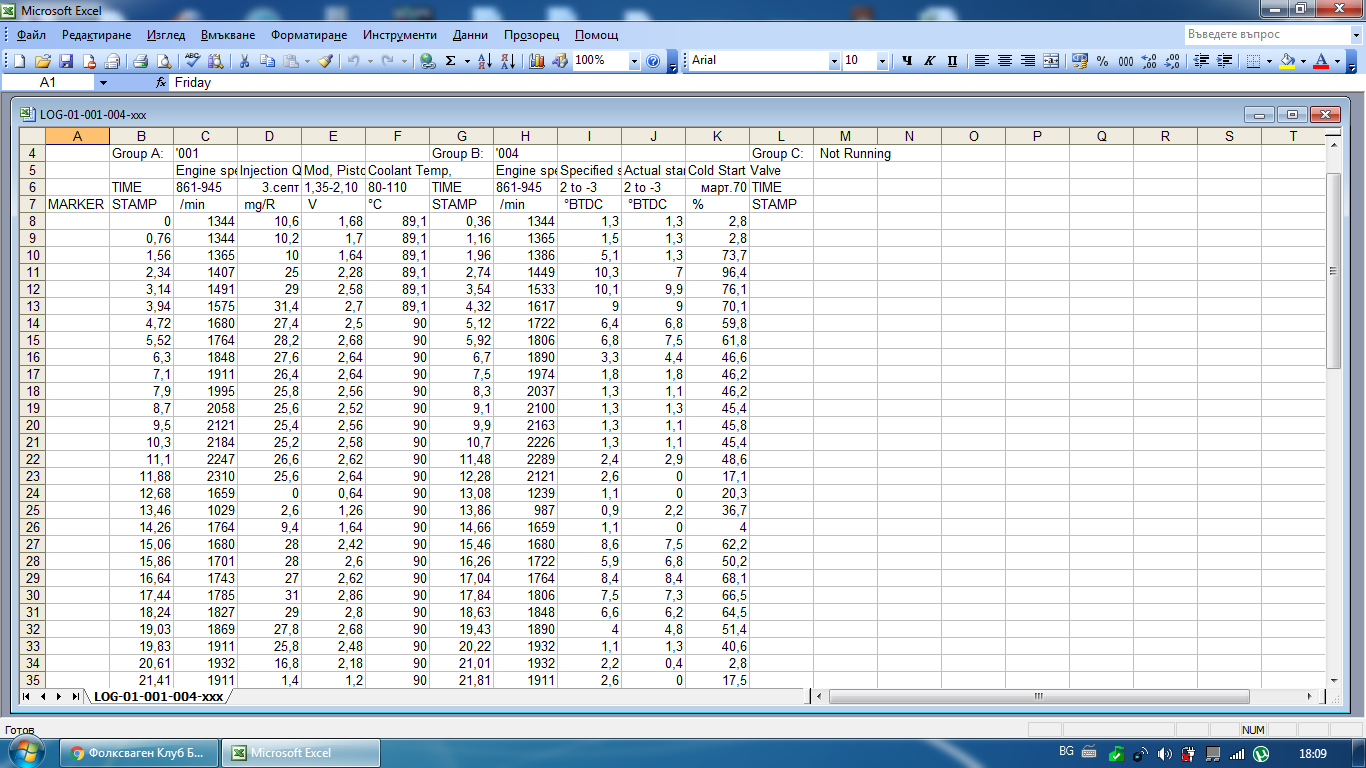Open the Chart Wizard icon
Screen dimensions: 1366x768
(537, 61)
